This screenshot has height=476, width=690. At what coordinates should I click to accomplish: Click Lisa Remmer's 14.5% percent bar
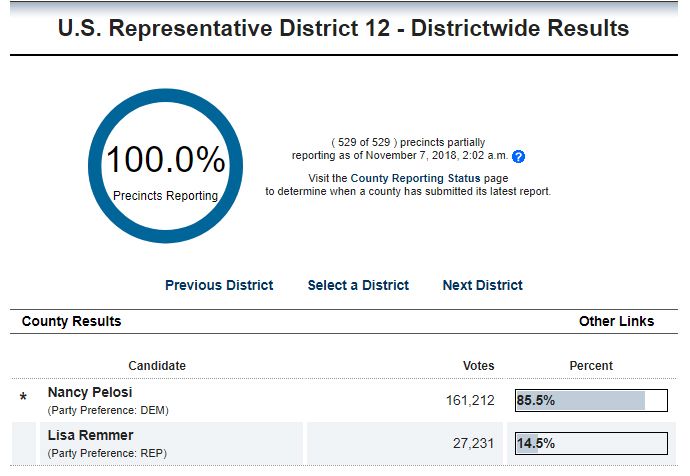[590, 443]
